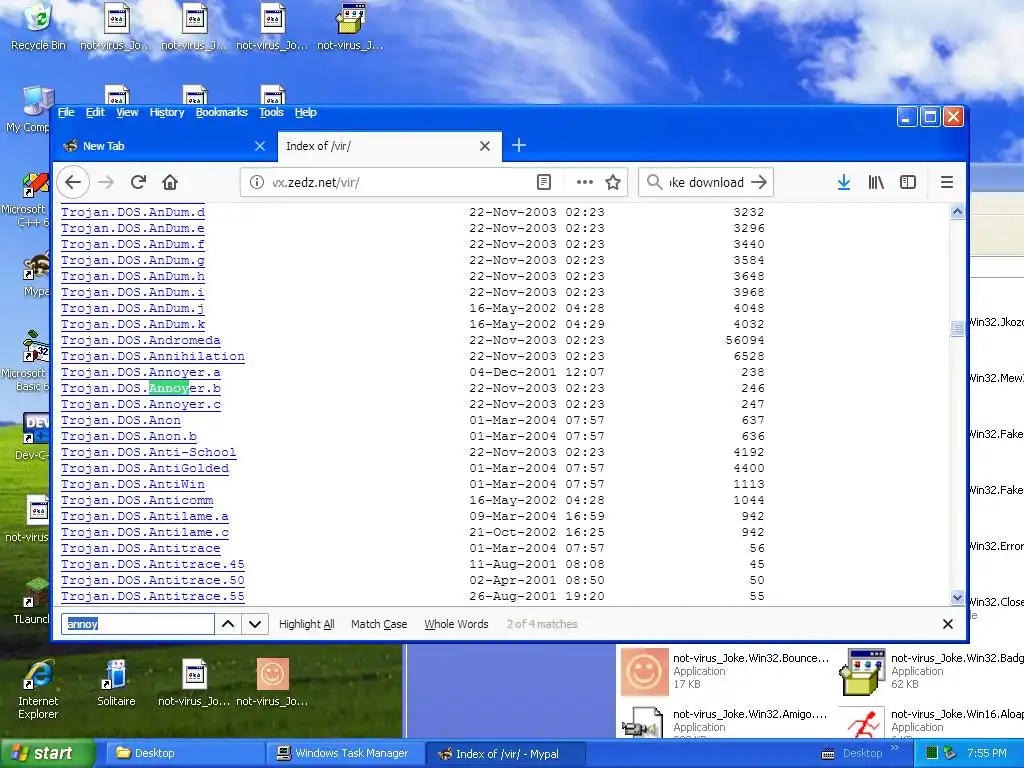Screen dimensions: 1024x768
Task: Open Trojan.DOS.Anticomm link
Action: tap(136, 500)
